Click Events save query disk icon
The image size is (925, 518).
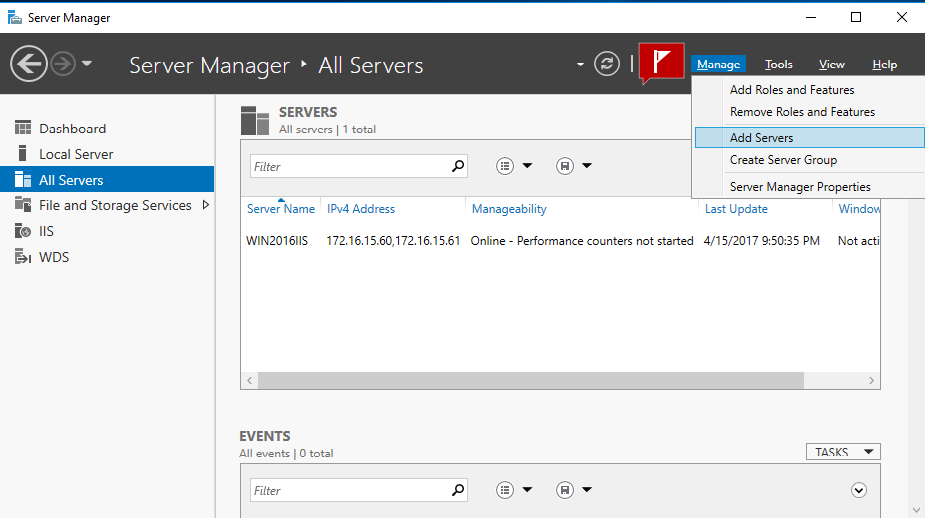point(565,490)
